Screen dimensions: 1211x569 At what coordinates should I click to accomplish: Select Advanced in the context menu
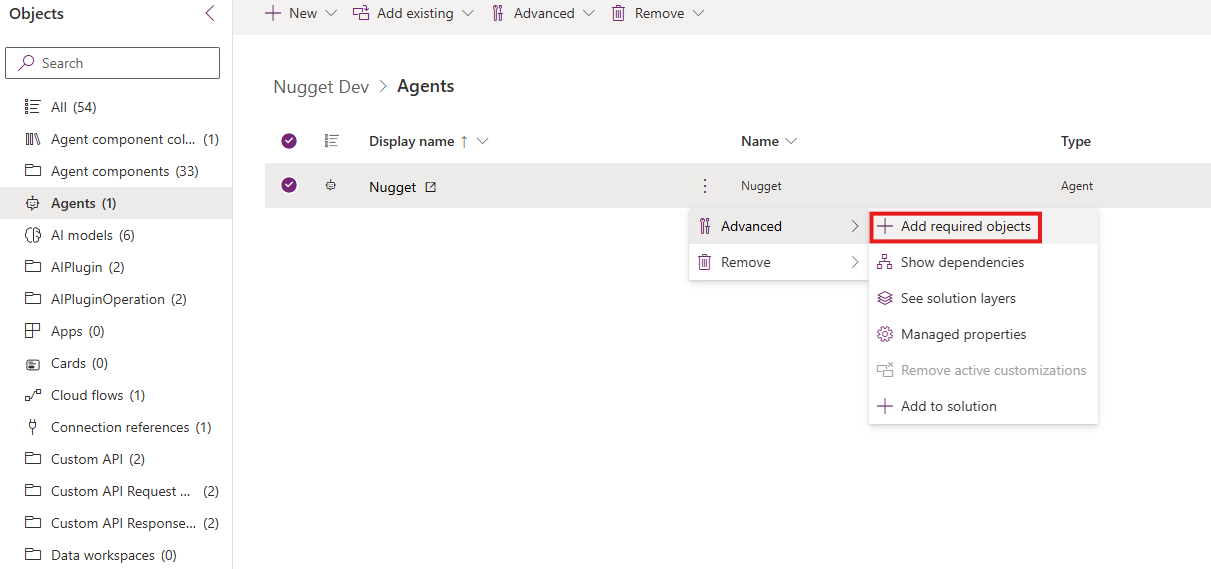coord(779,226)
